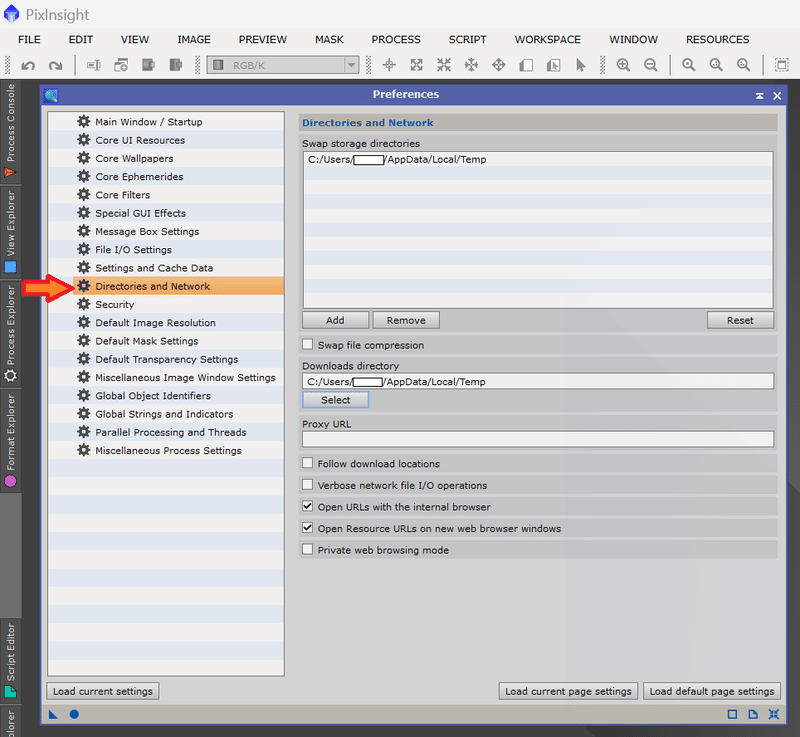Screen dimensions: 800x737
Task: Open the RGB/K channel dropdown
Action: (283, 65)
